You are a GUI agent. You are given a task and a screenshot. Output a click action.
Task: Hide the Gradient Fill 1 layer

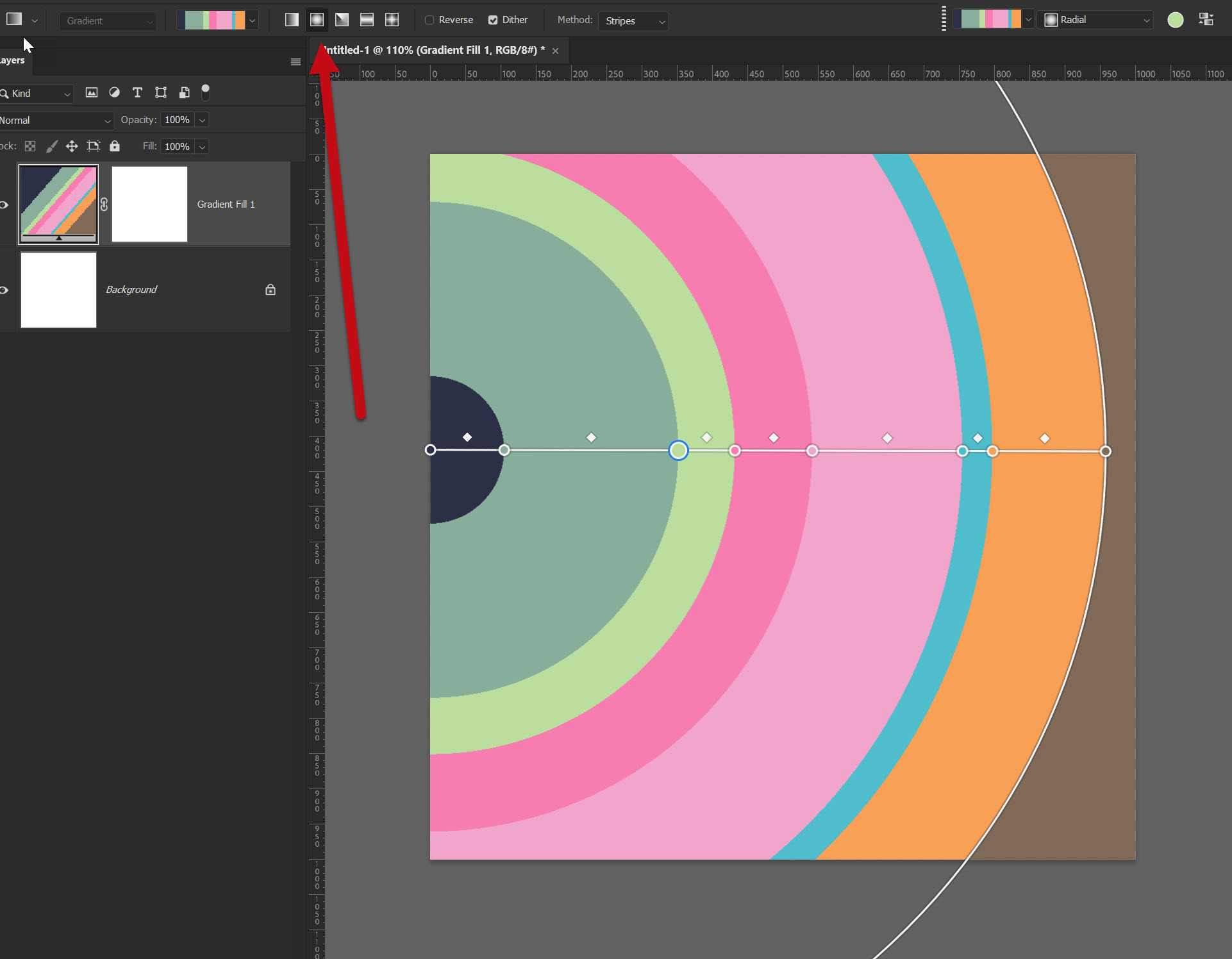tap(4, 204)
